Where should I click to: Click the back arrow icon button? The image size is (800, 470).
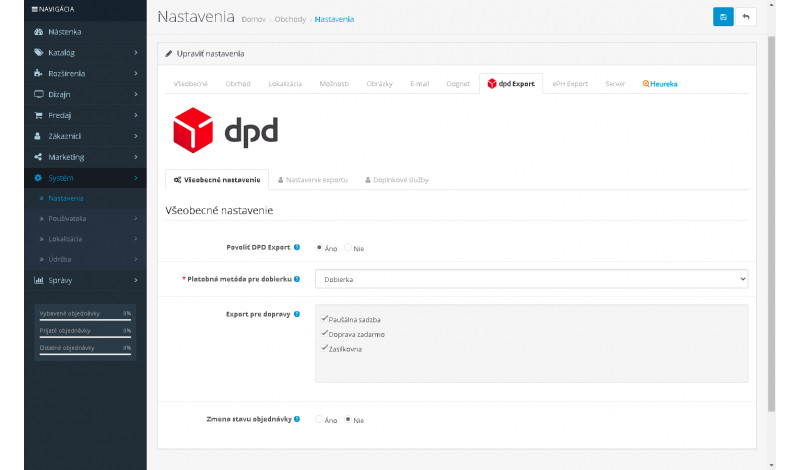point(746,17)
